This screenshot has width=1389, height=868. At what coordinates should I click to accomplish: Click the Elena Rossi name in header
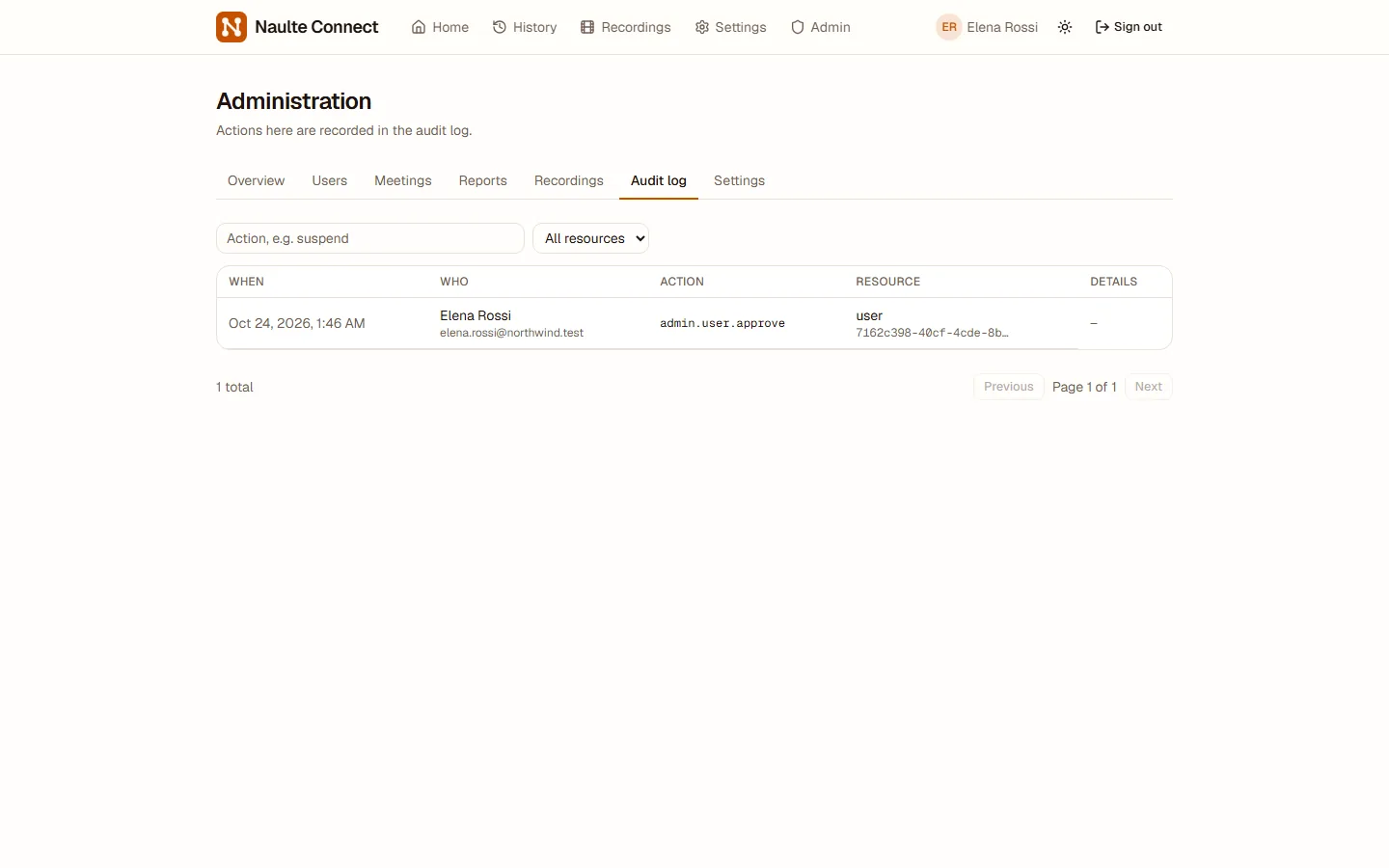pyautogui.click(x=1002, y=27)
